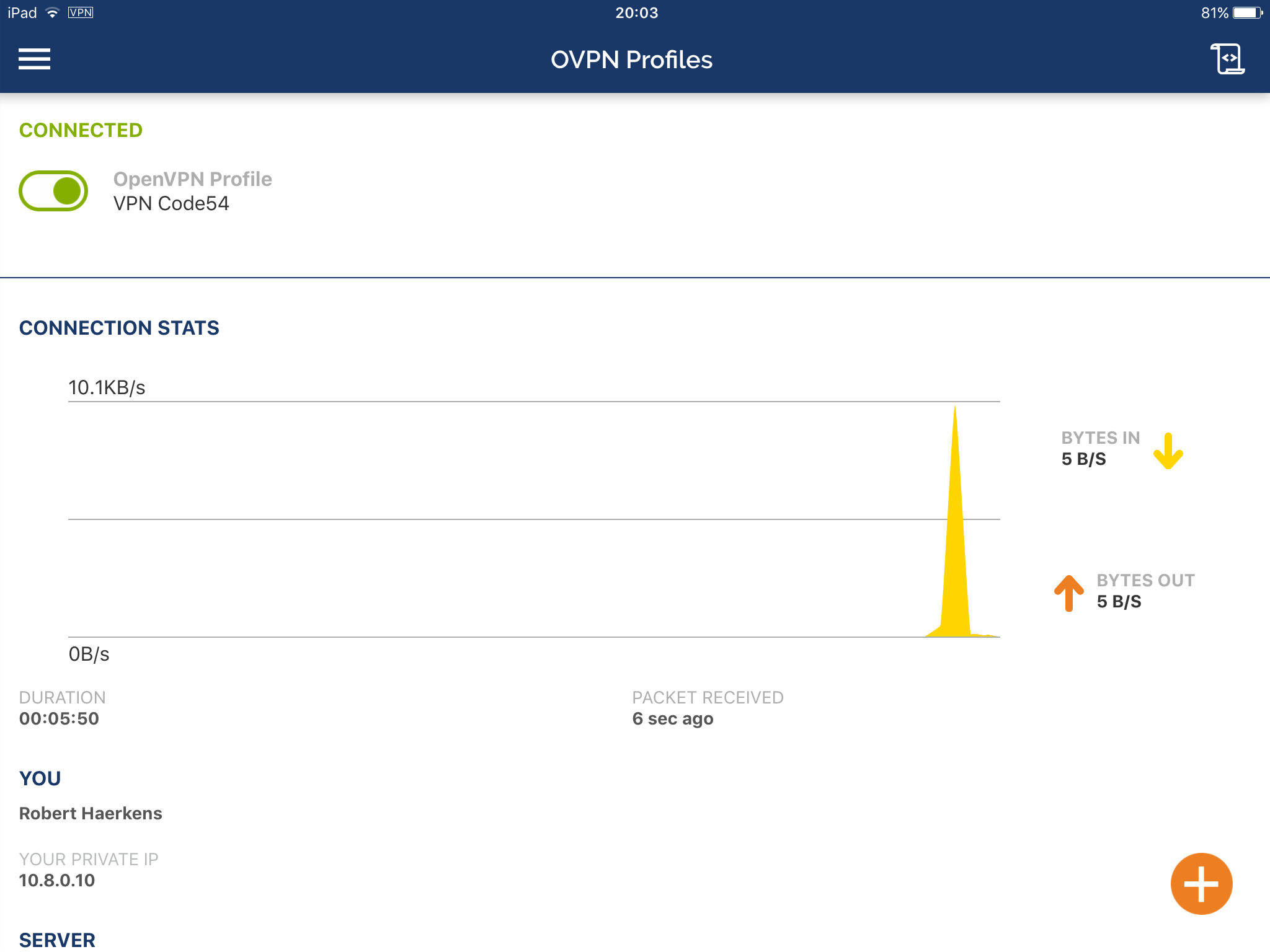Viewport: 1270px width, 952px height.
Task: Tap the Wi-Fi status icon
Action: click(x=53, y=13)
